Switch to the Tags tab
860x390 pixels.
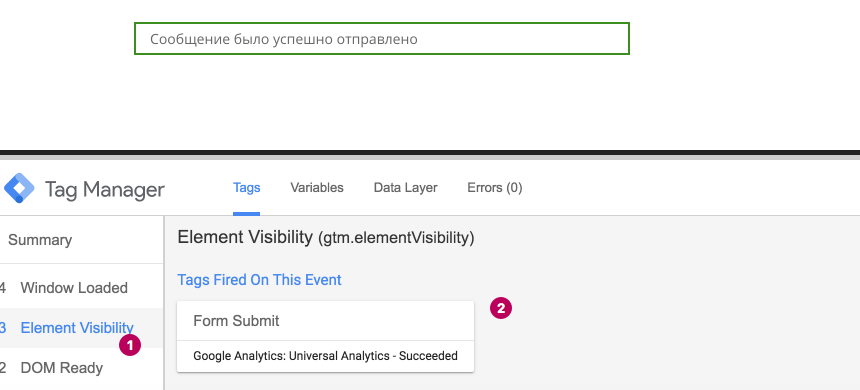click(x=246, y=188)
